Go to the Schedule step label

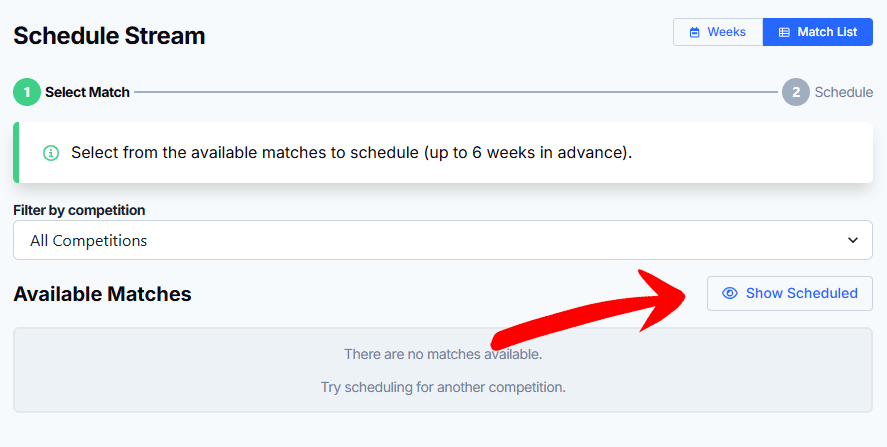(843, 92)
